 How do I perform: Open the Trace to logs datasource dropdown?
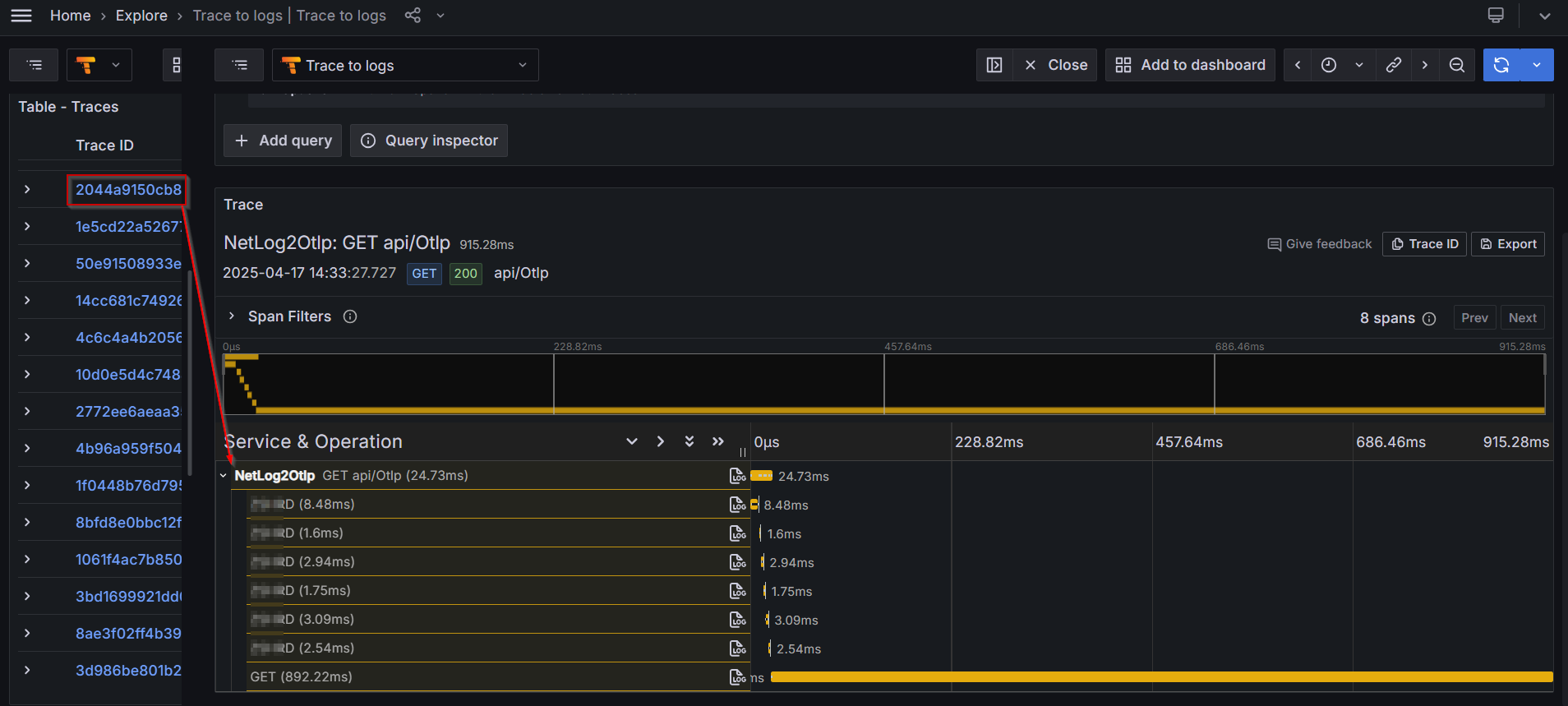(x=405, y=65)
